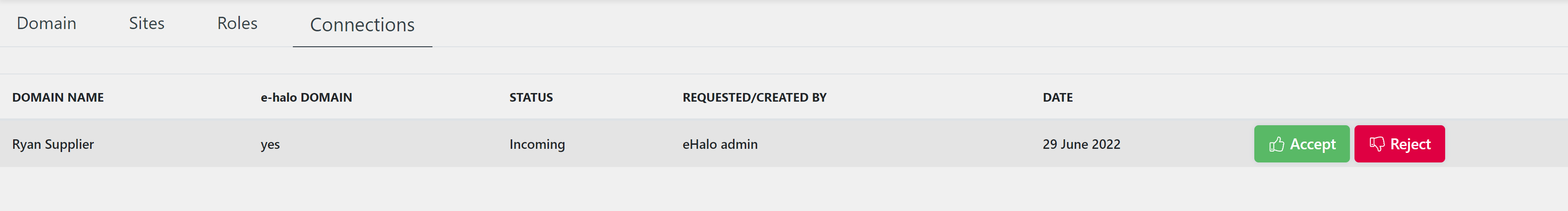Click the 29 June 2022 date cell

point(1081,145)
